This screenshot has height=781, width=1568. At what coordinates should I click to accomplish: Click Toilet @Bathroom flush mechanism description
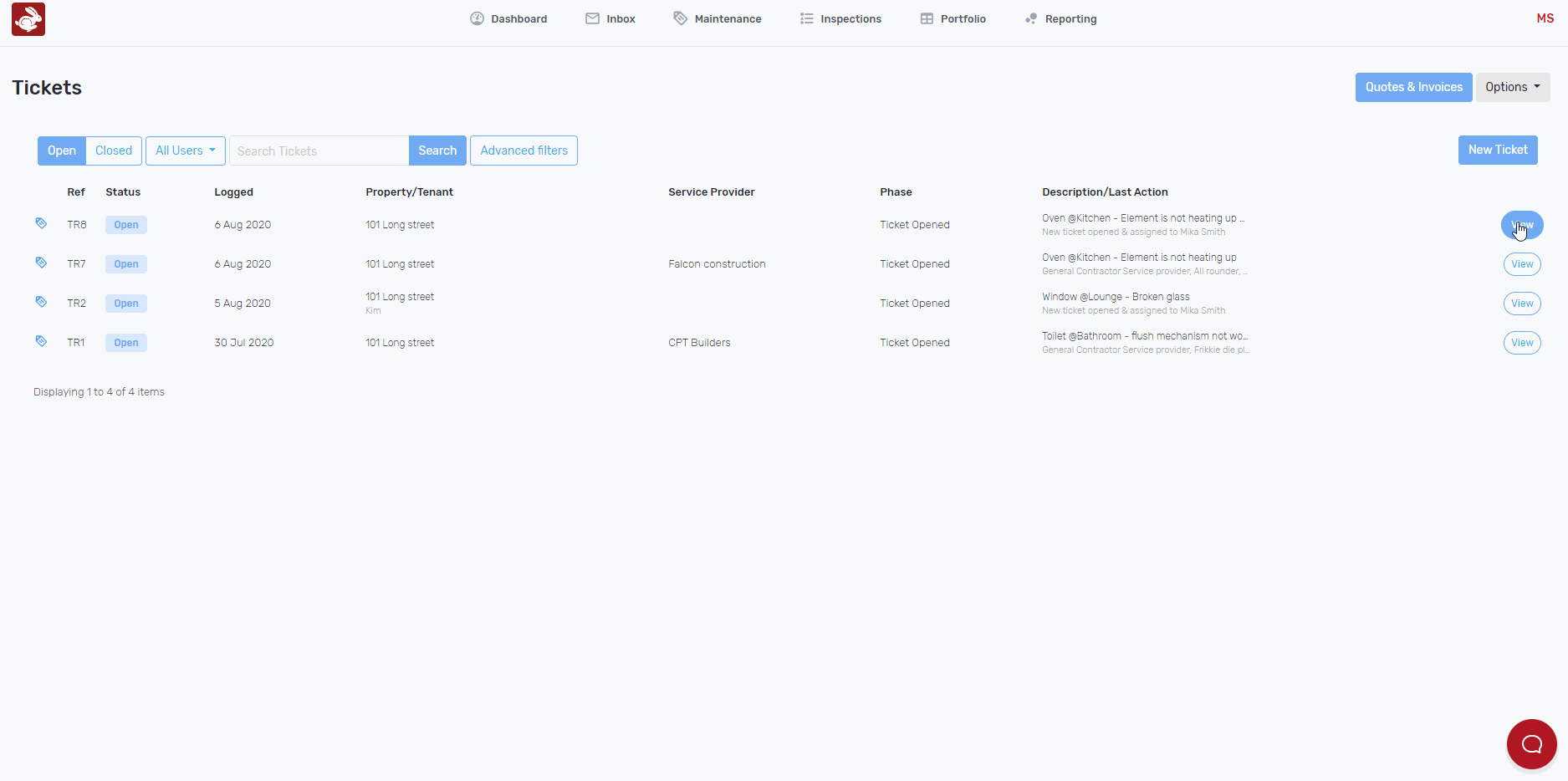pyautogui.click(x=1145, y=335)
